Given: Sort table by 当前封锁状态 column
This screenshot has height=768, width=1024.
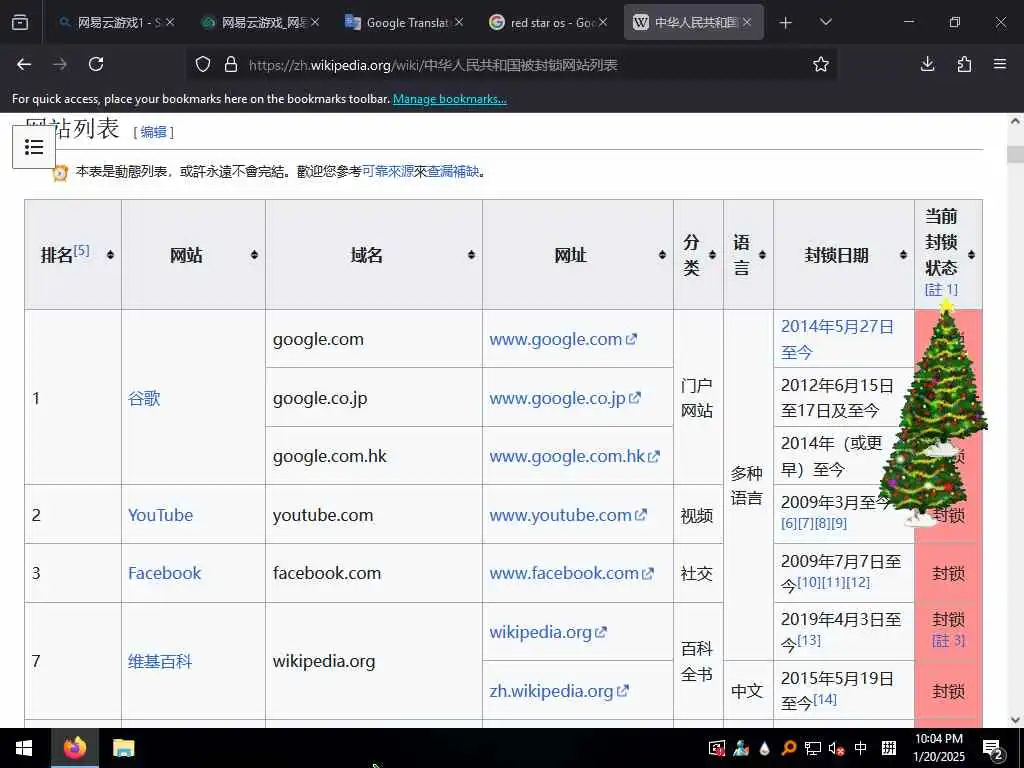Looking at the screenshot, I should pos(971,255).
